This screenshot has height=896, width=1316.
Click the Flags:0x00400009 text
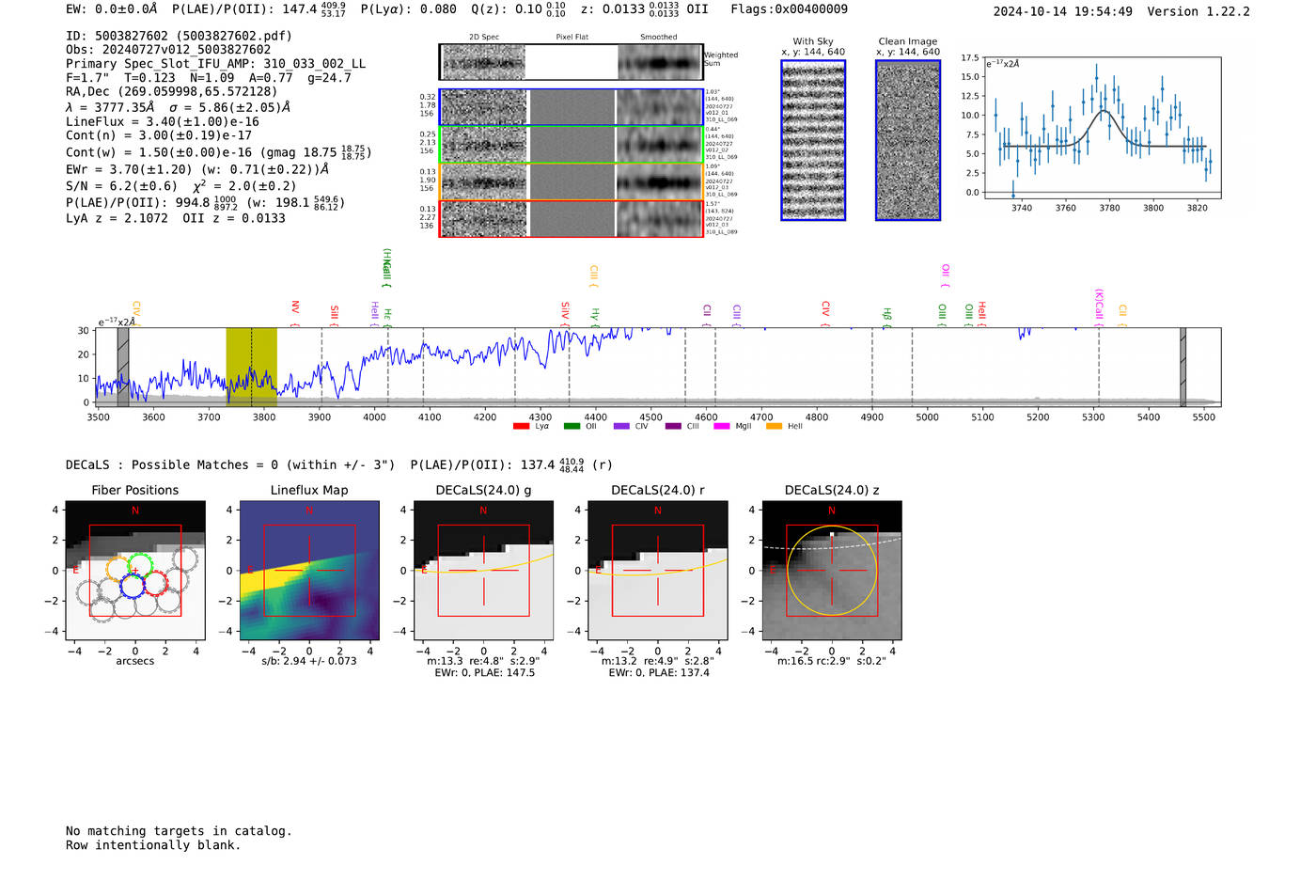point(789,9)
